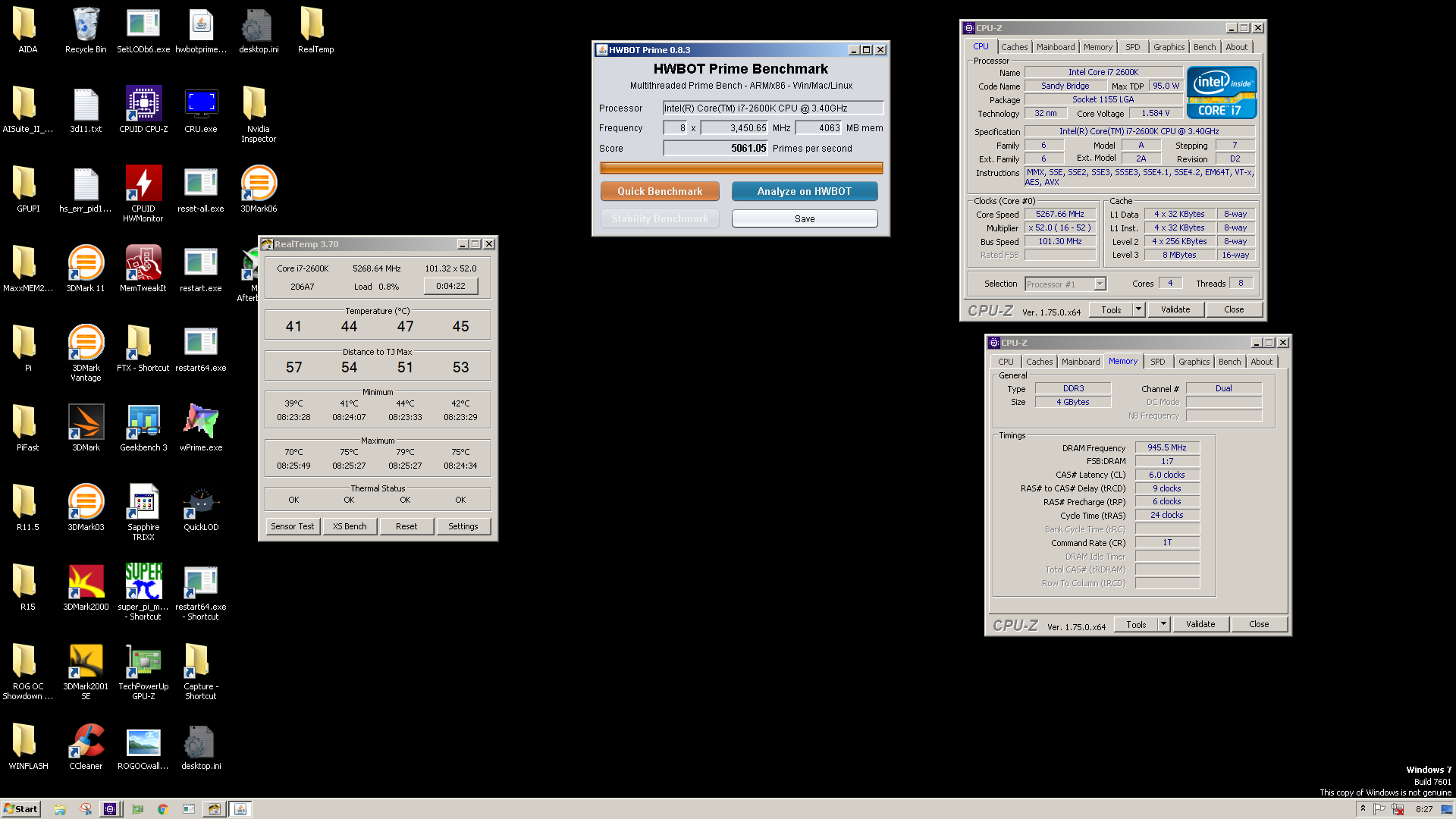Click HWBOT Prime orange progress bar

coord(741,168)
